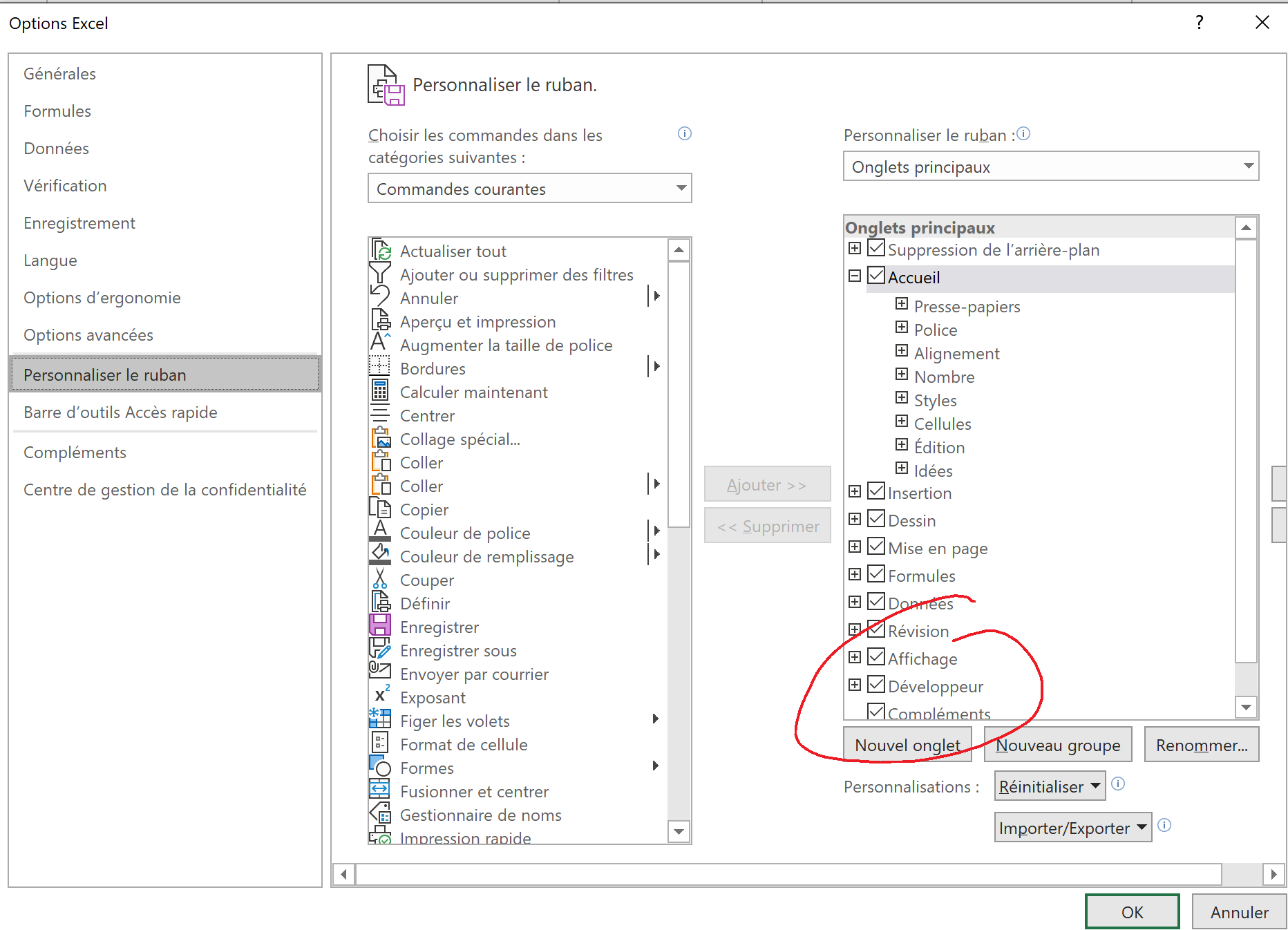Screen dimensions: 1288x930
Task: Click the Enregistrer sous icon
Action: pyautogui.click(x=380, y=649)
